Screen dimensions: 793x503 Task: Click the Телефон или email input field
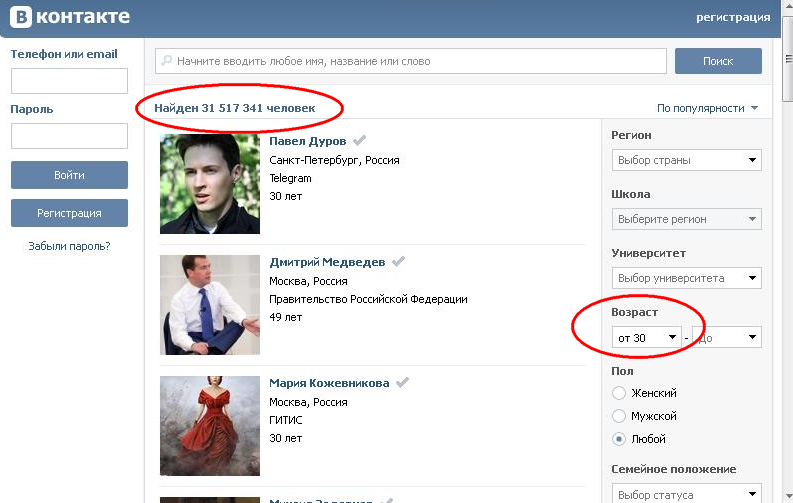point(69,81)
